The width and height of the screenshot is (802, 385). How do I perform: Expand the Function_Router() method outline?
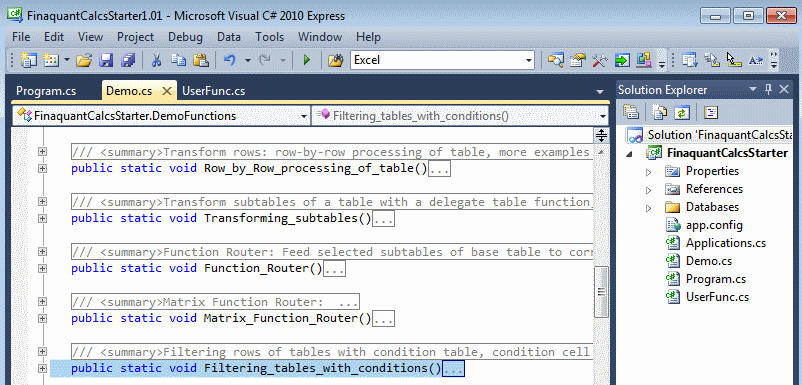(42, 268)
